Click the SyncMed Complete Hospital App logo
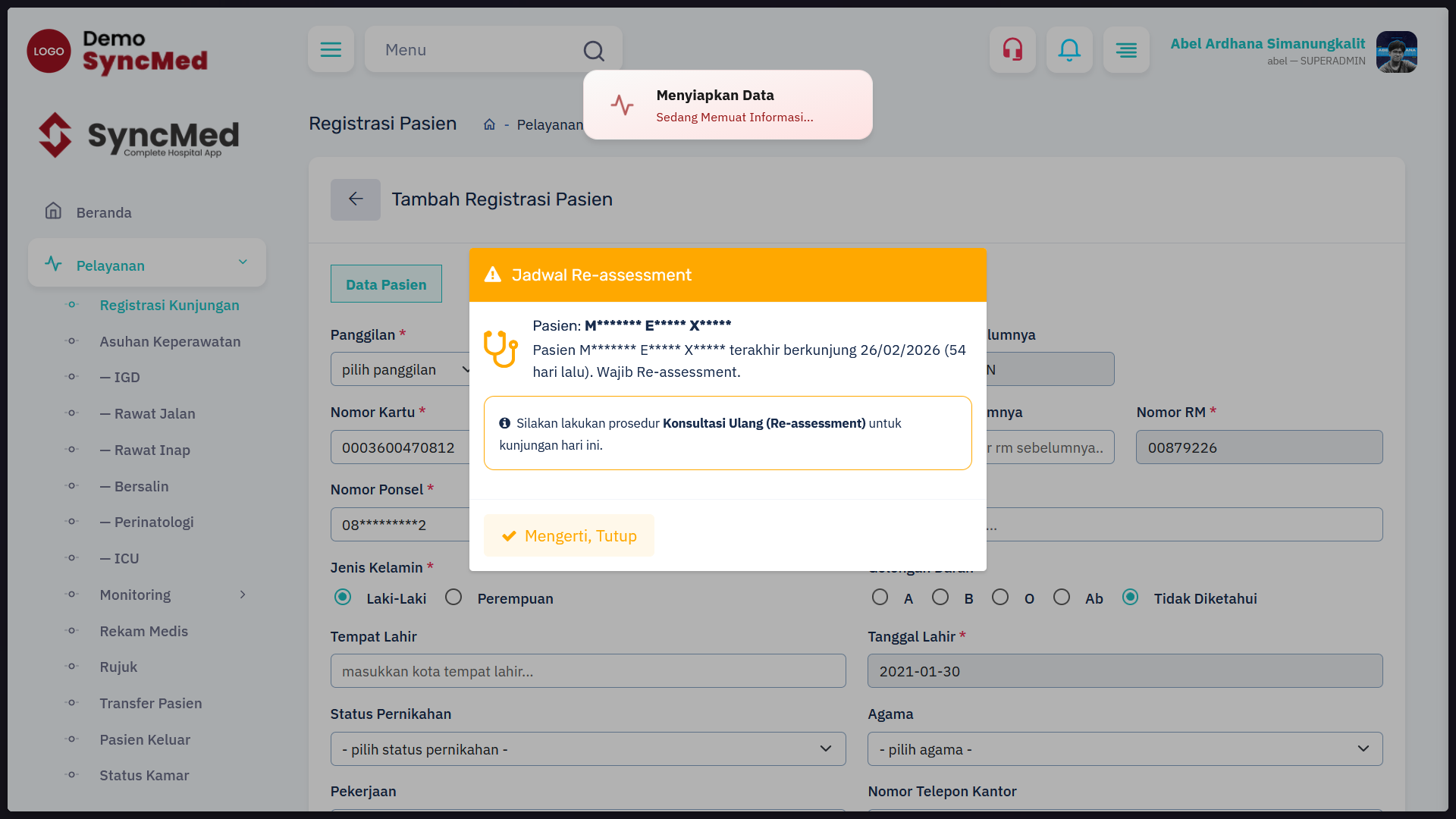This screenshot has height=819, width=1456. (x=139, y=136)
